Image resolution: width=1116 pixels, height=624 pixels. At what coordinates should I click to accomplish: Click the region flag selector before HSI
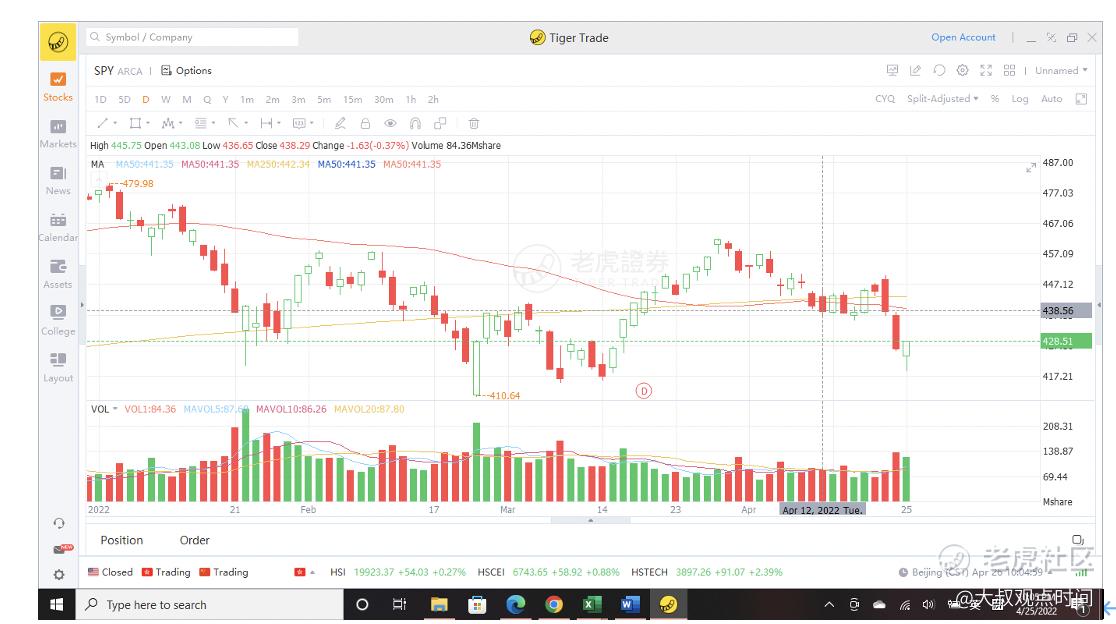[304, 572]
